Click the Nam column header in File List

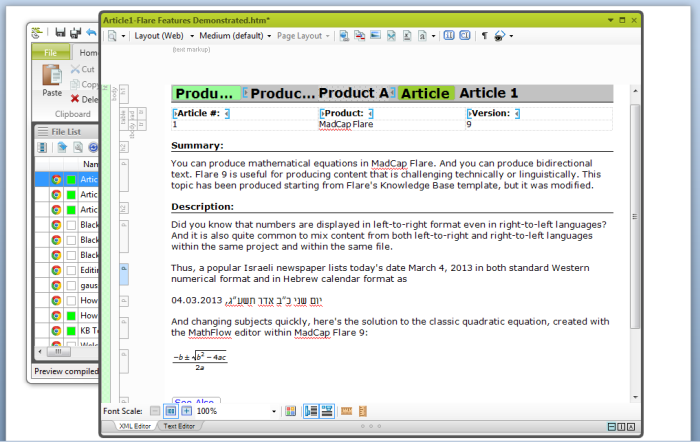coord(90,164)
